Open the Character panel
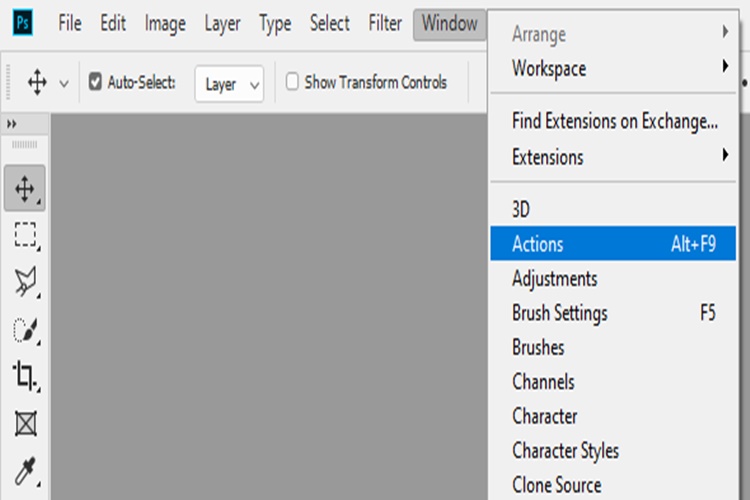This screenshot has height=500, width=750. click(613, 416)
